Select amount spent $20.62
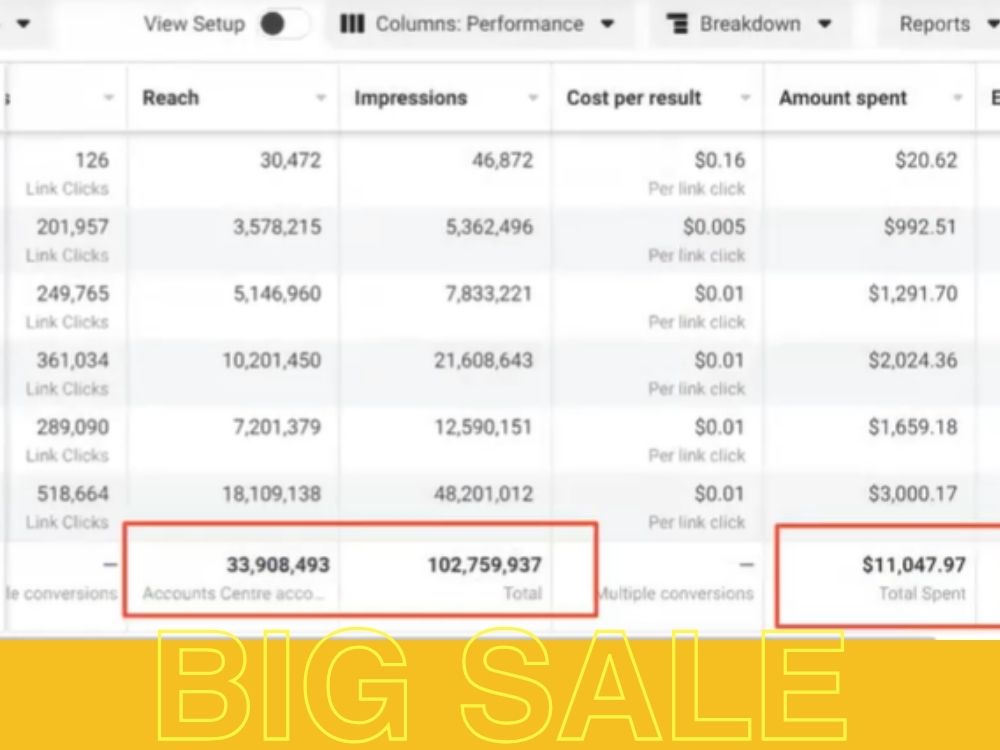The image size is (1000, 750). [926, 160]
